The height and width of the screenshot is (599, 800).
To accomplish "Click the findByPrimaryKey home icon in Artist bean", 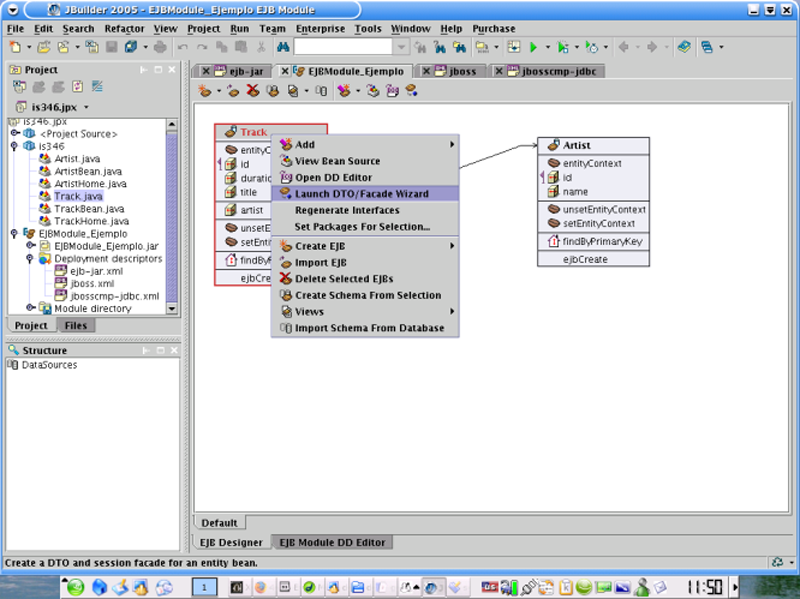I will [552, 241].
